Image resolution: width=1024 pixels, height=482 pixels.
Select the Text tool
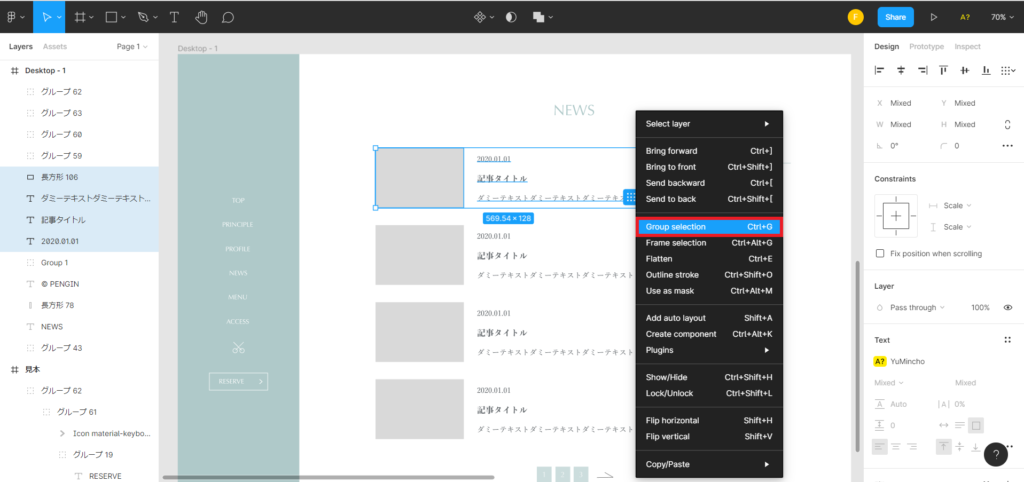tap(174, 17)
